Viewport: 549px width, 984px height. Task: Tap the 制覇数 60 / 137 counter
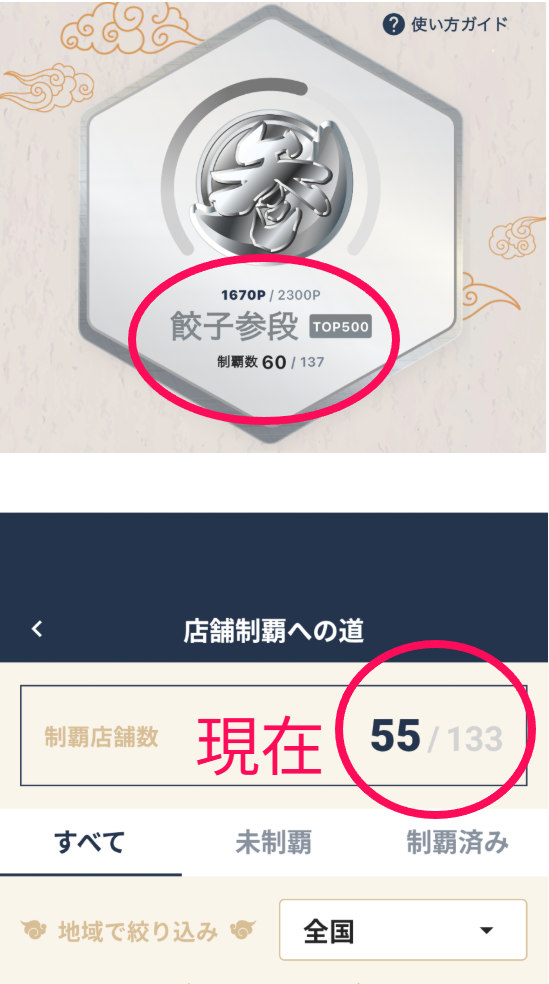click(x=270, y=362)
